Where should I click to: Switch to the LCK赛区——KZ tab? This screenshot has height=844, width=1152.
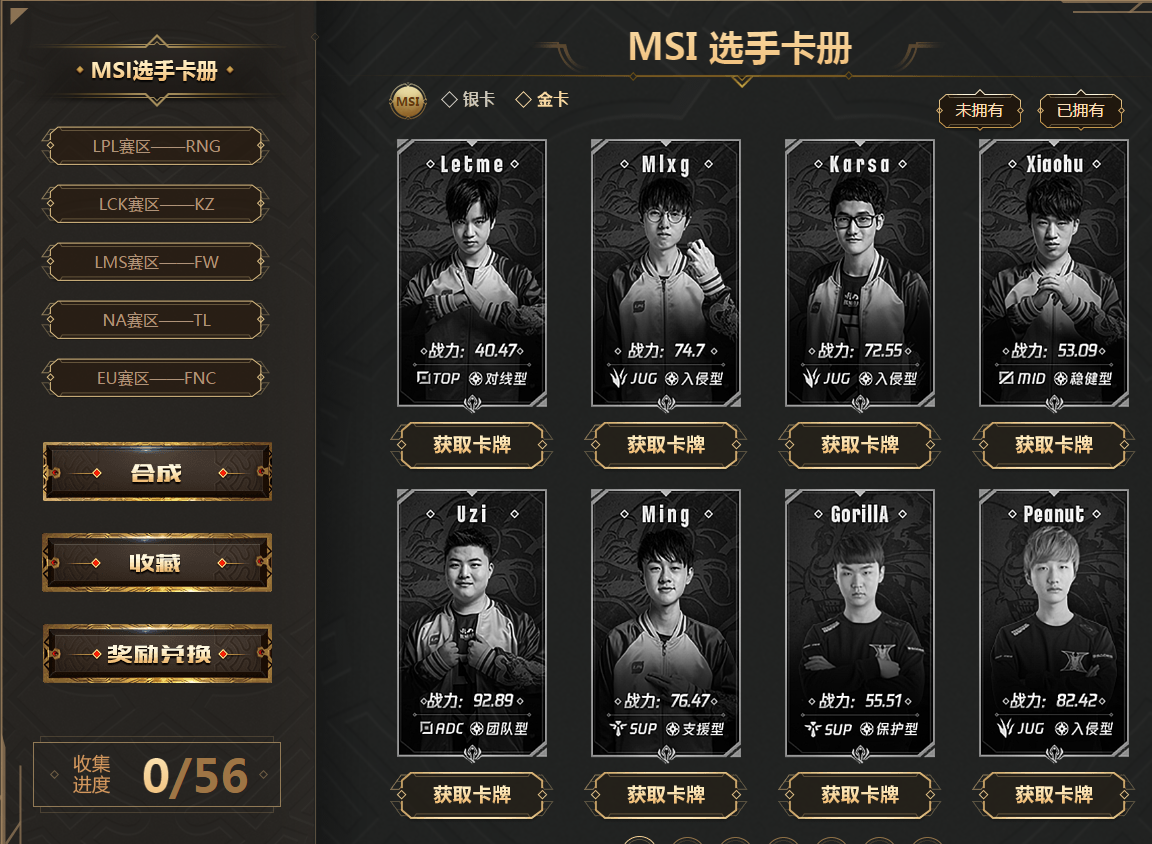pyautogui.click(x=156, y=204)
